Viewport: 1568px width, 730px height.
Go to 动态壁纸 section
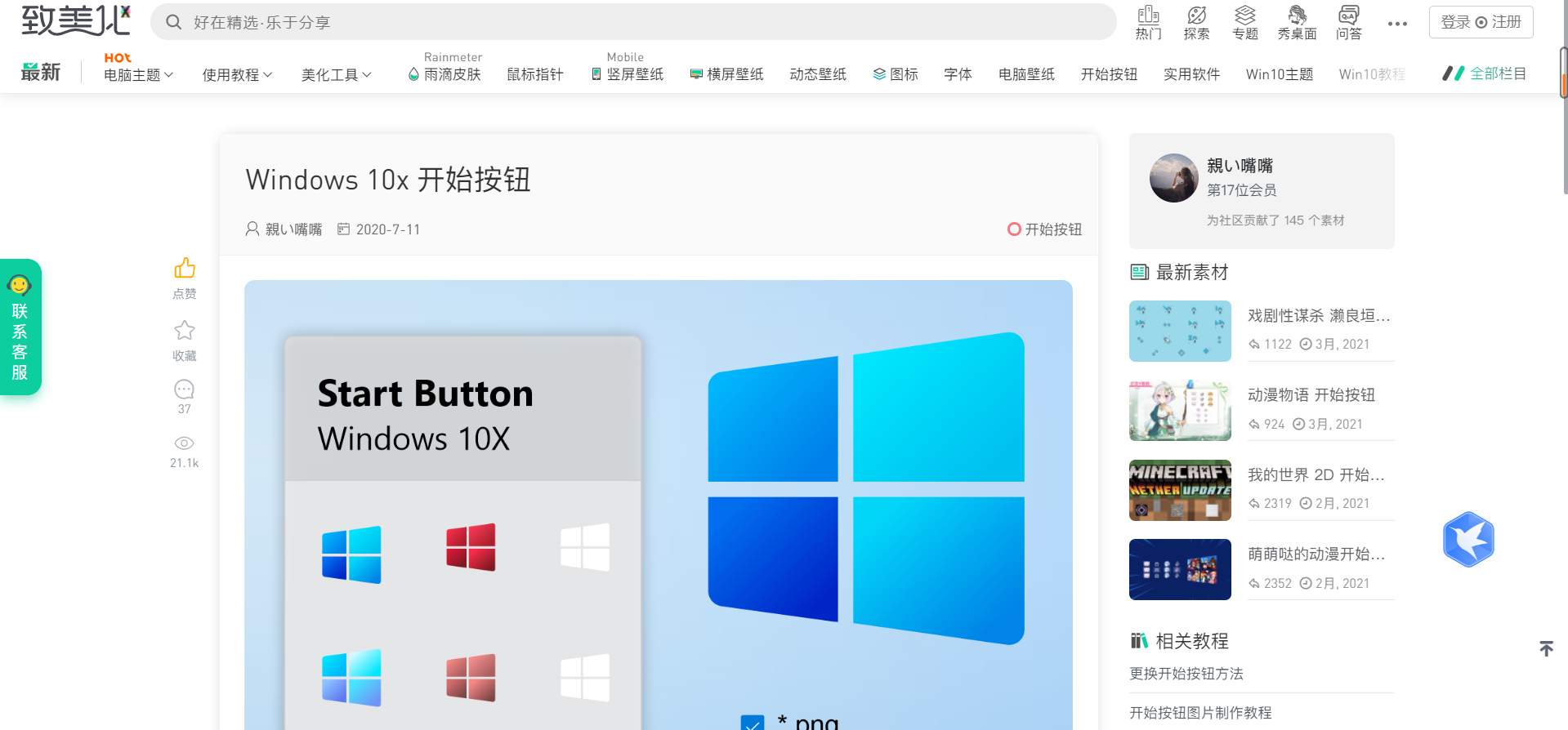[x=818, y=74]
